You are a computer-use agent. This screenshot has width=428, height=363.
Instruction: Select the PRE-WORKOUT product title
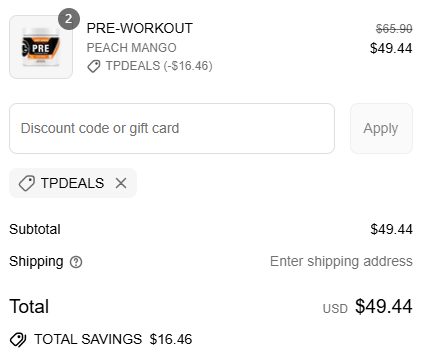(140, 28)
